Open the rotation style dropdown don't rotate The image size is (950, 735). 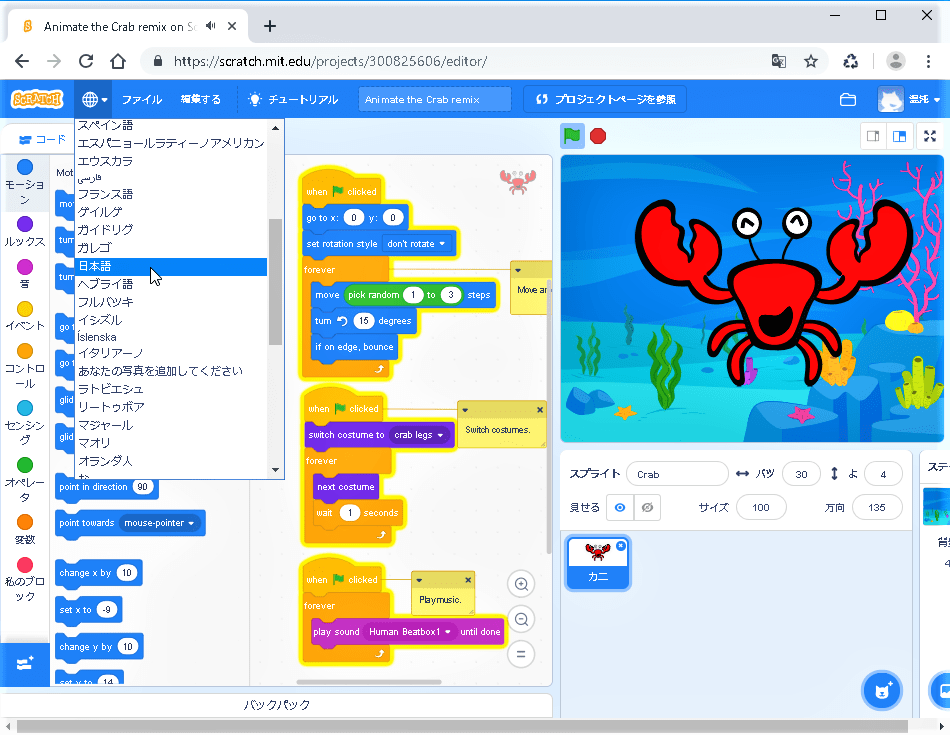[418, 244]
